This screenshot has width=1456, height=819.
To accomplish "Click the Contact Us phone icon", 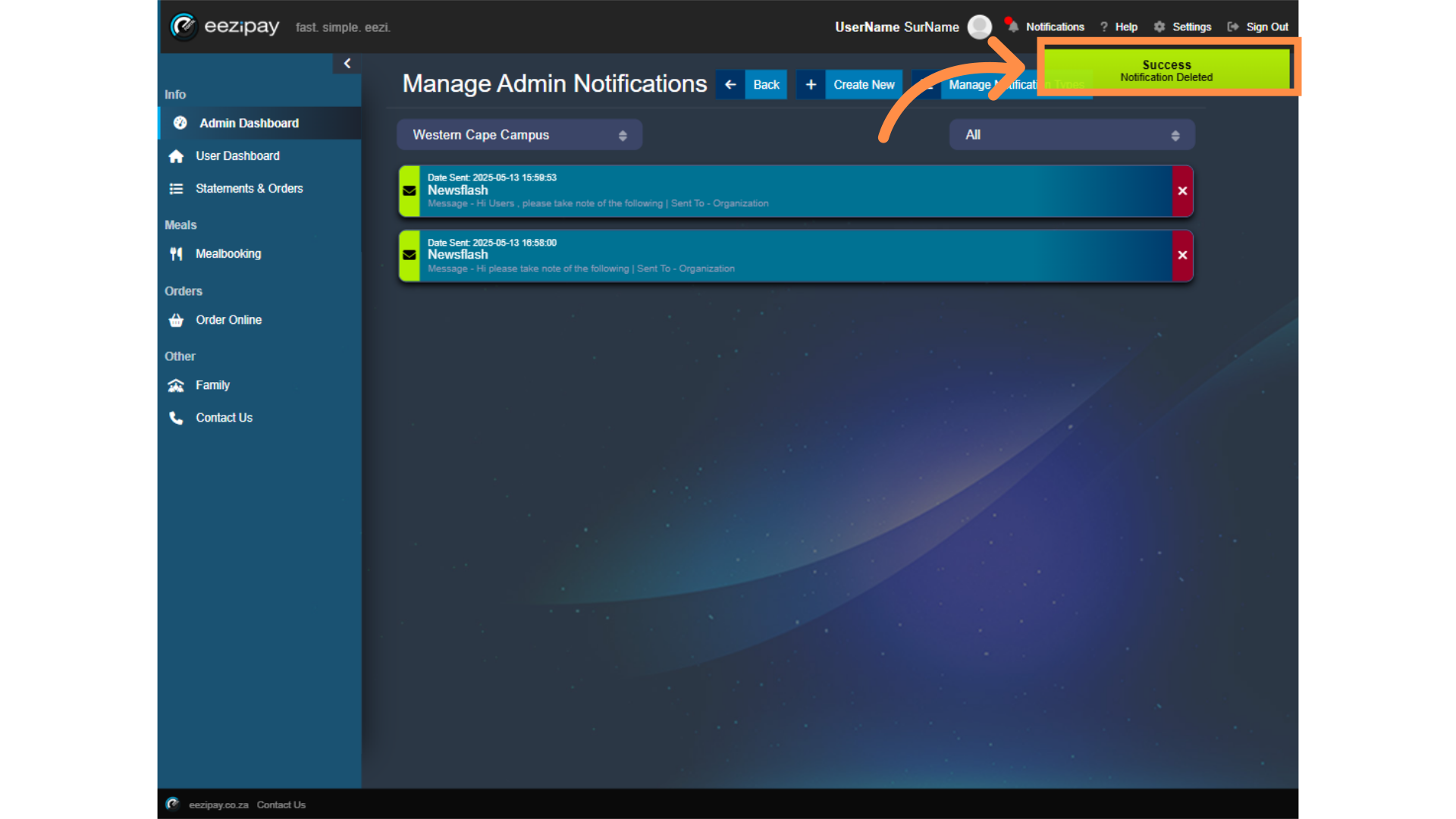I will pos(176,418).
